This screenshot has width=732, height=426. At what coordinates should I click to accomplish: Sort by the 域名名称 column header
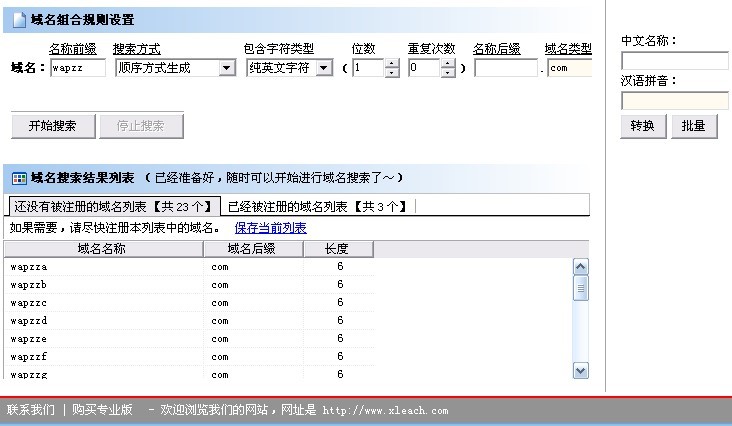[101, 249]
